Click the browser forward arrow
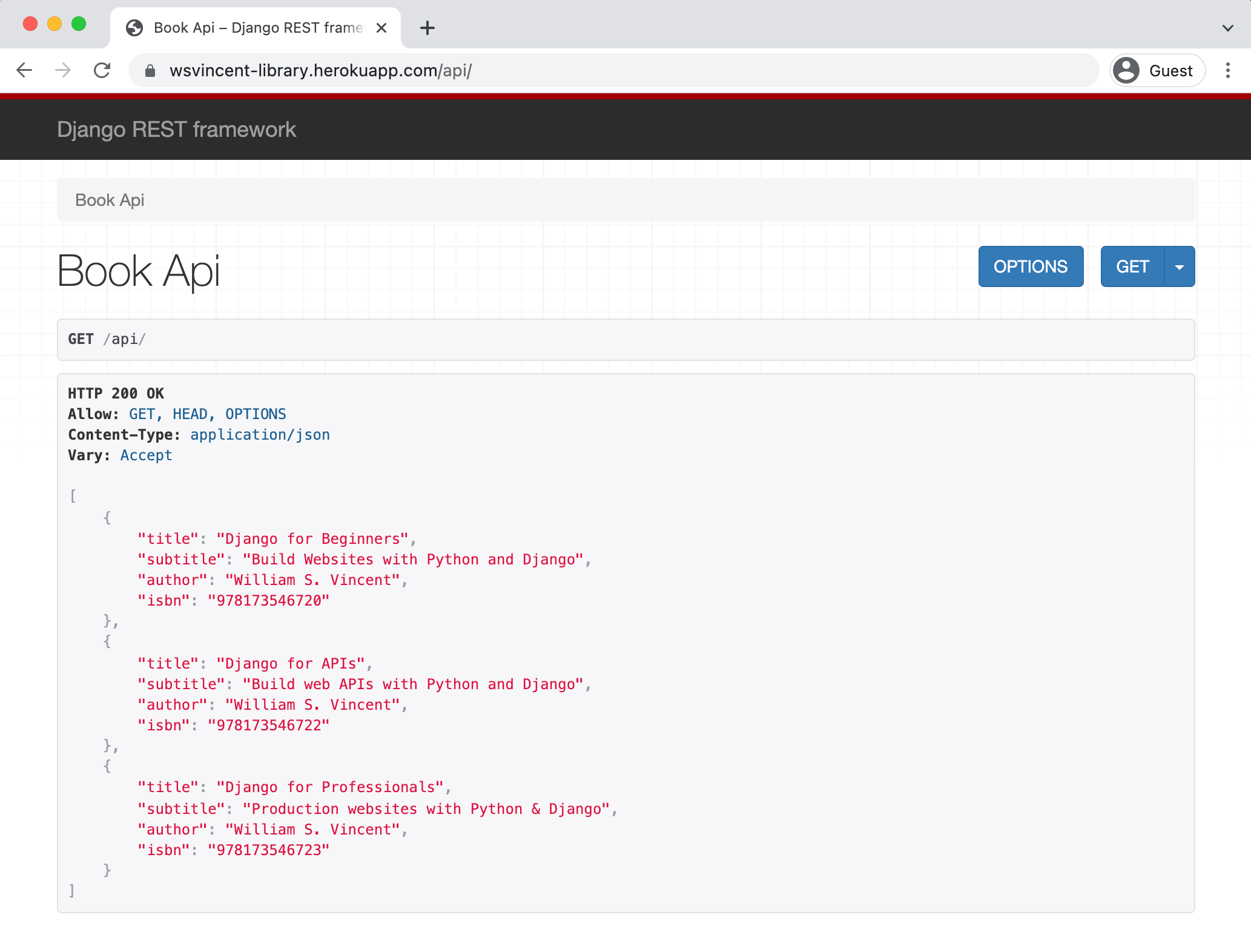The width and height of the screenshot is (1251, 952). (63, 70)
